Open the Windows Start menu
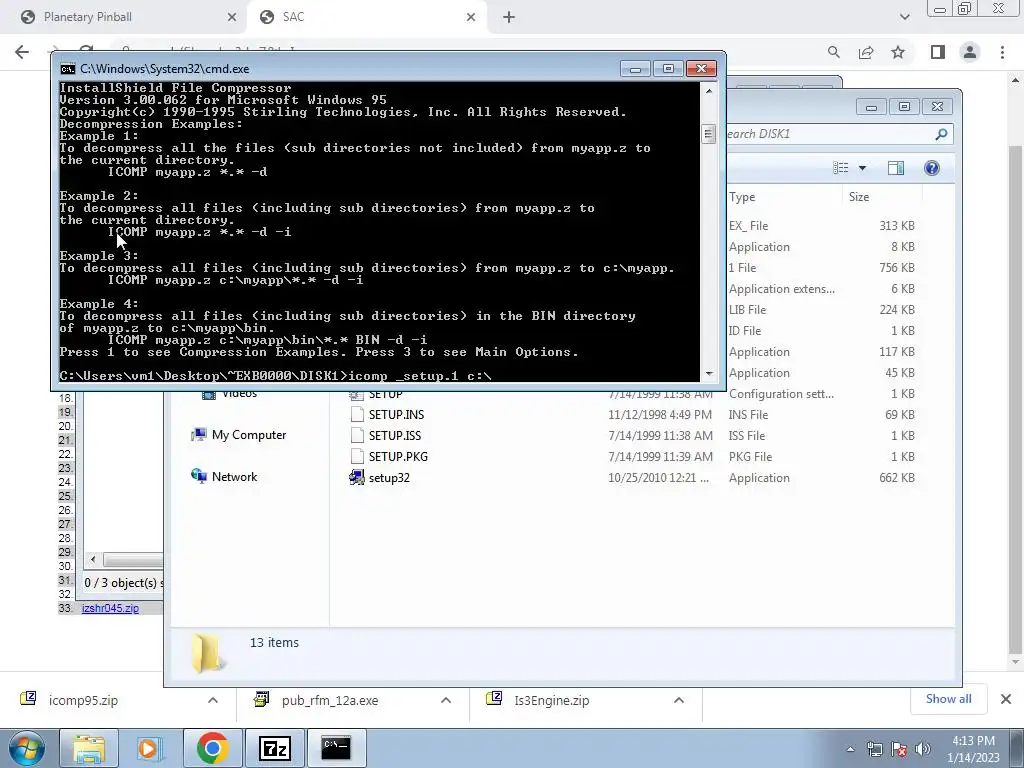This screenshot has height=768, width=1024. (27, 748)
